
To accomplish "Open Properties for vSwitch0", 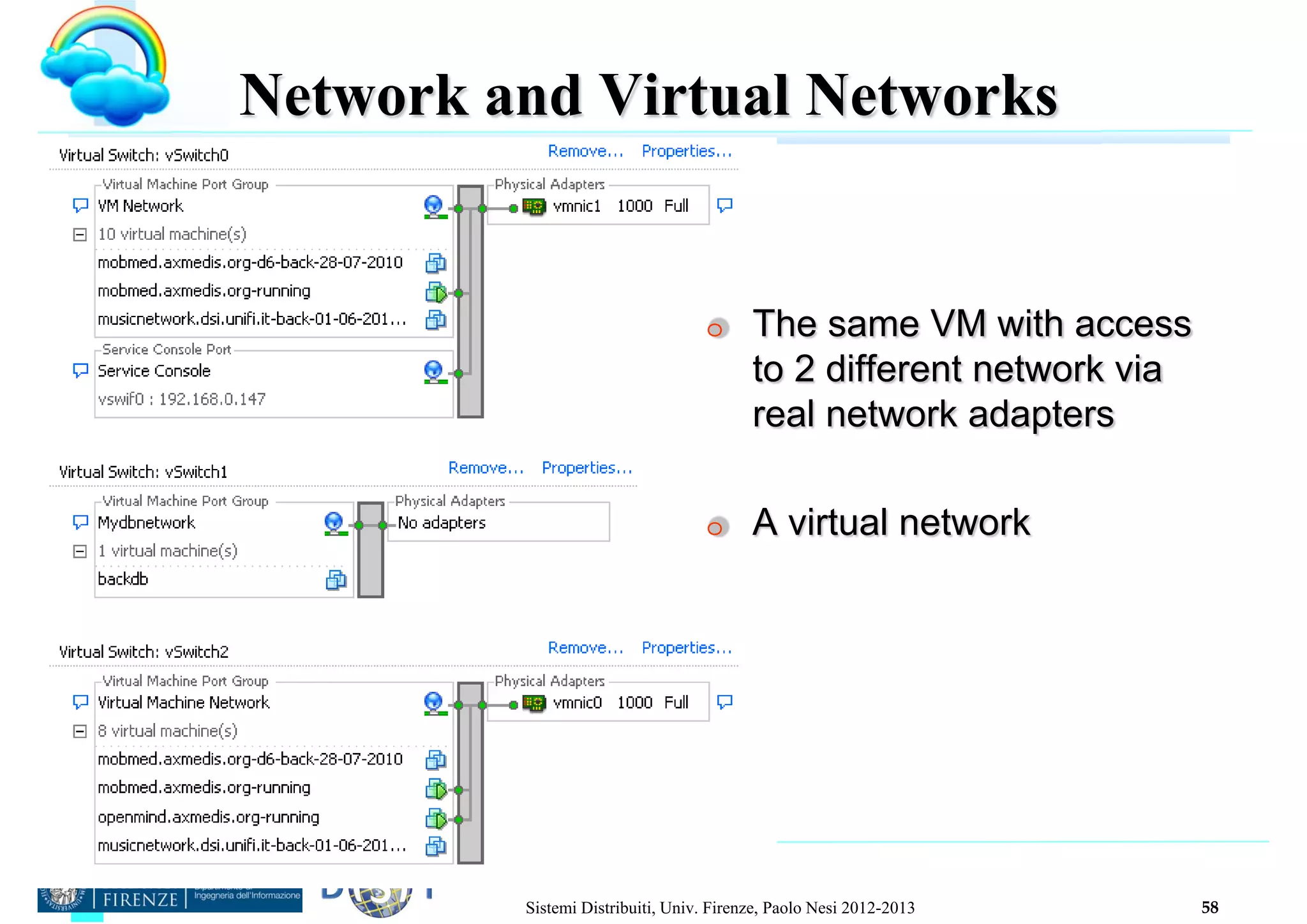I will coord(686,151).
